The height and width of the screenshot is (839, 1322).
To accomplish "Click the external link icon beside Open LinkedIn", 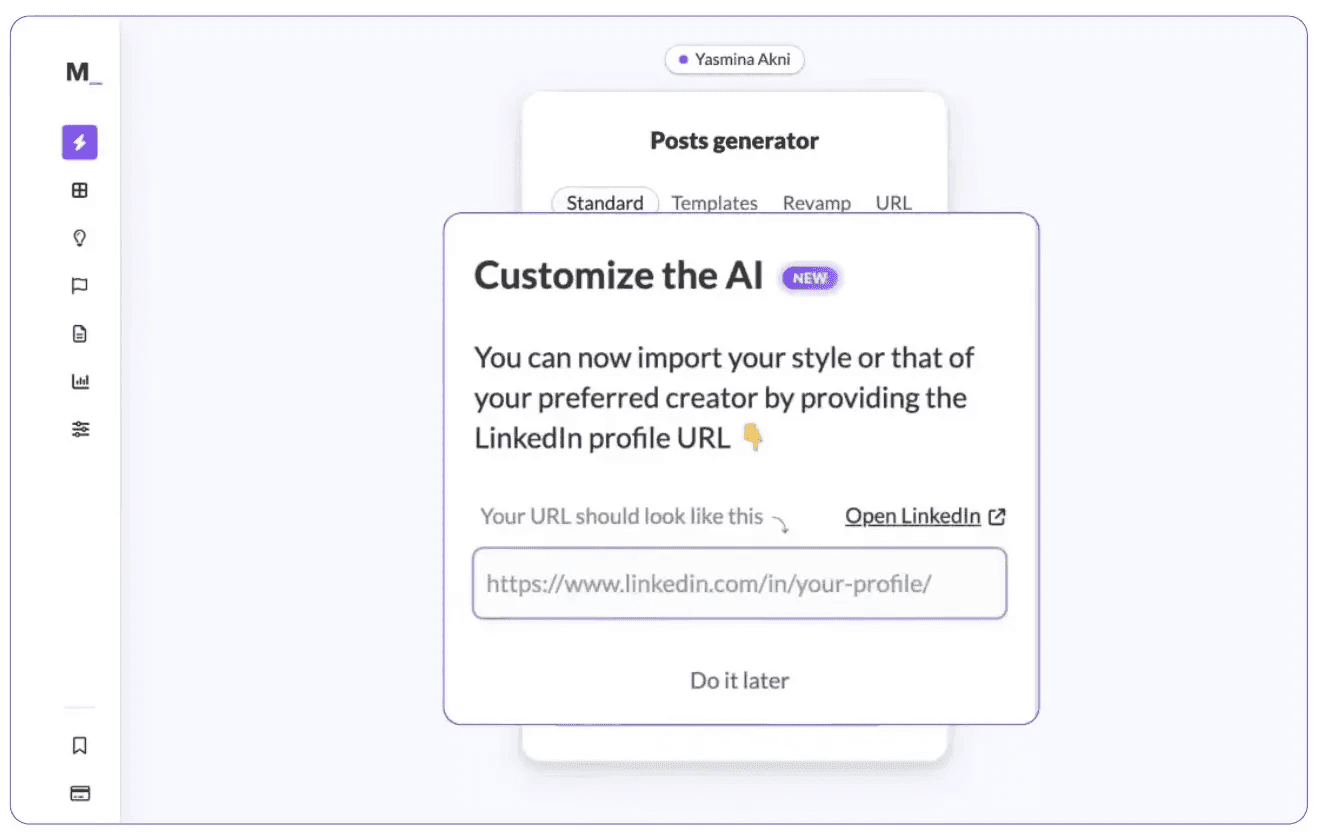I will click(x=996, y=516).
